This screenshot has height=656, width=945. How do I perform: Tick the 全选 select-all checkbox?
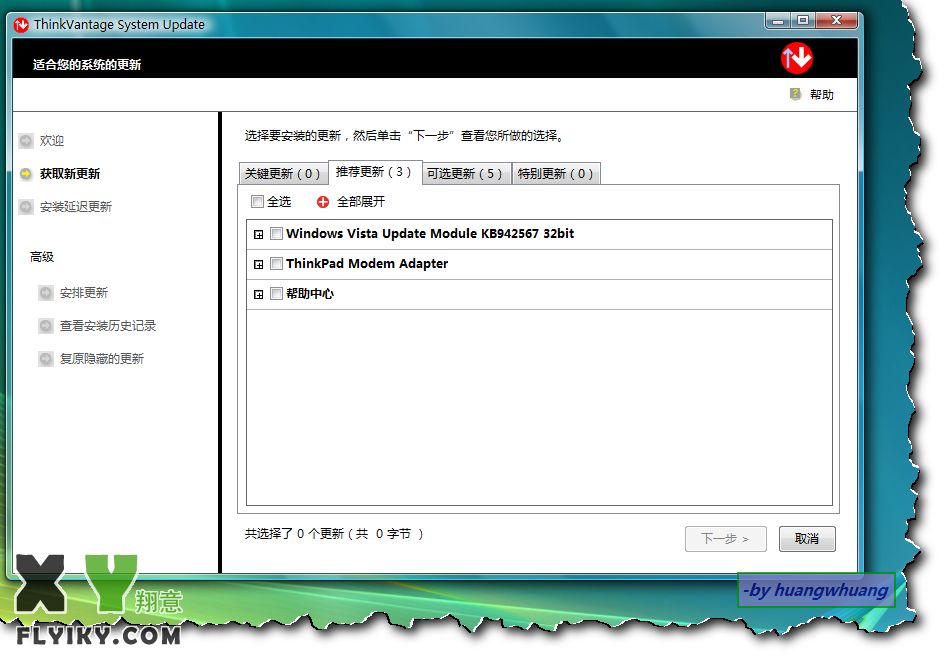click(257, 201)
